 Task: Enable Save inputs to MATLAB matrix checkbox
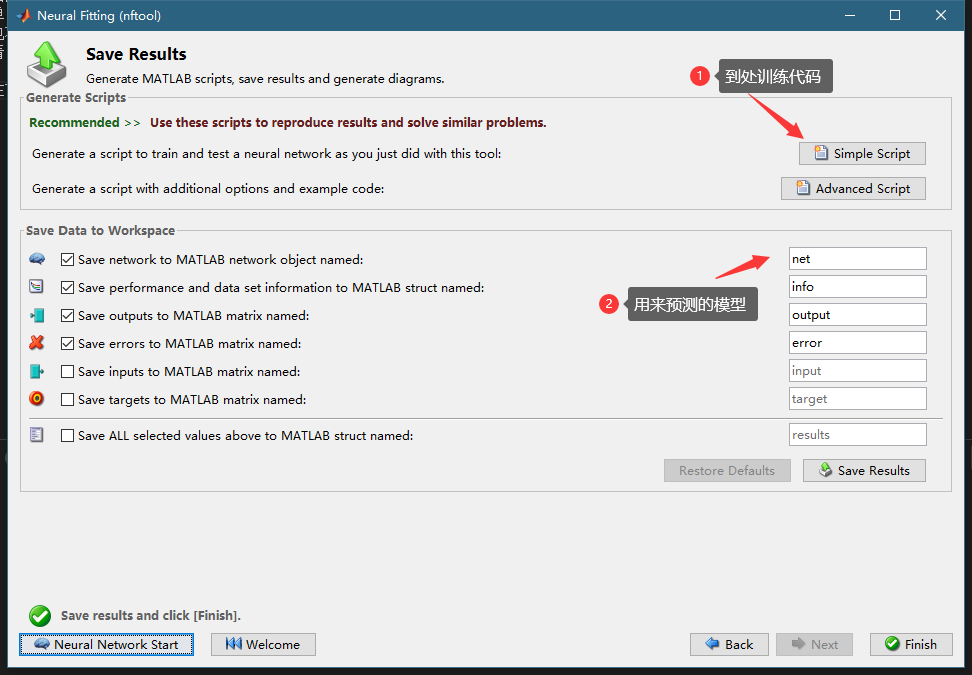pyautogui.click(x=68, y=371)
